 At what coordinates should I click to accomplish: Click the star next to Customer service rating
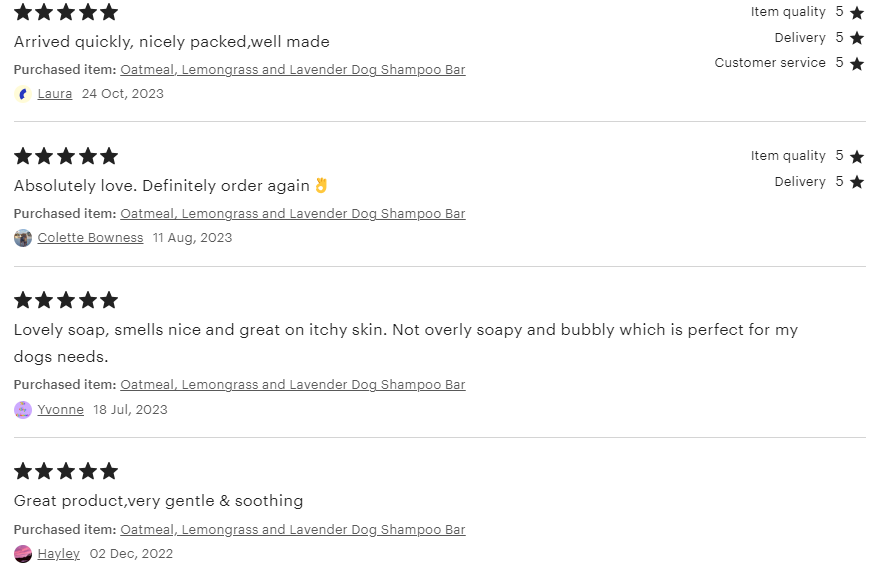click(x=857, y=64)
